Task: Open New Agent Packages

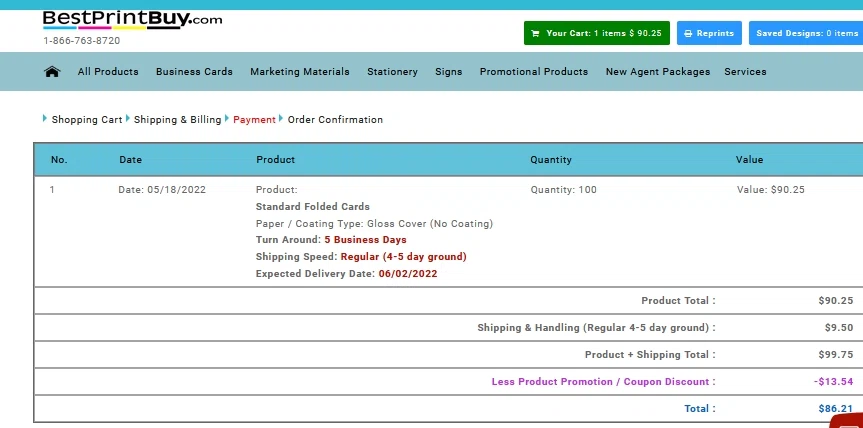Action: pos(658,72)
